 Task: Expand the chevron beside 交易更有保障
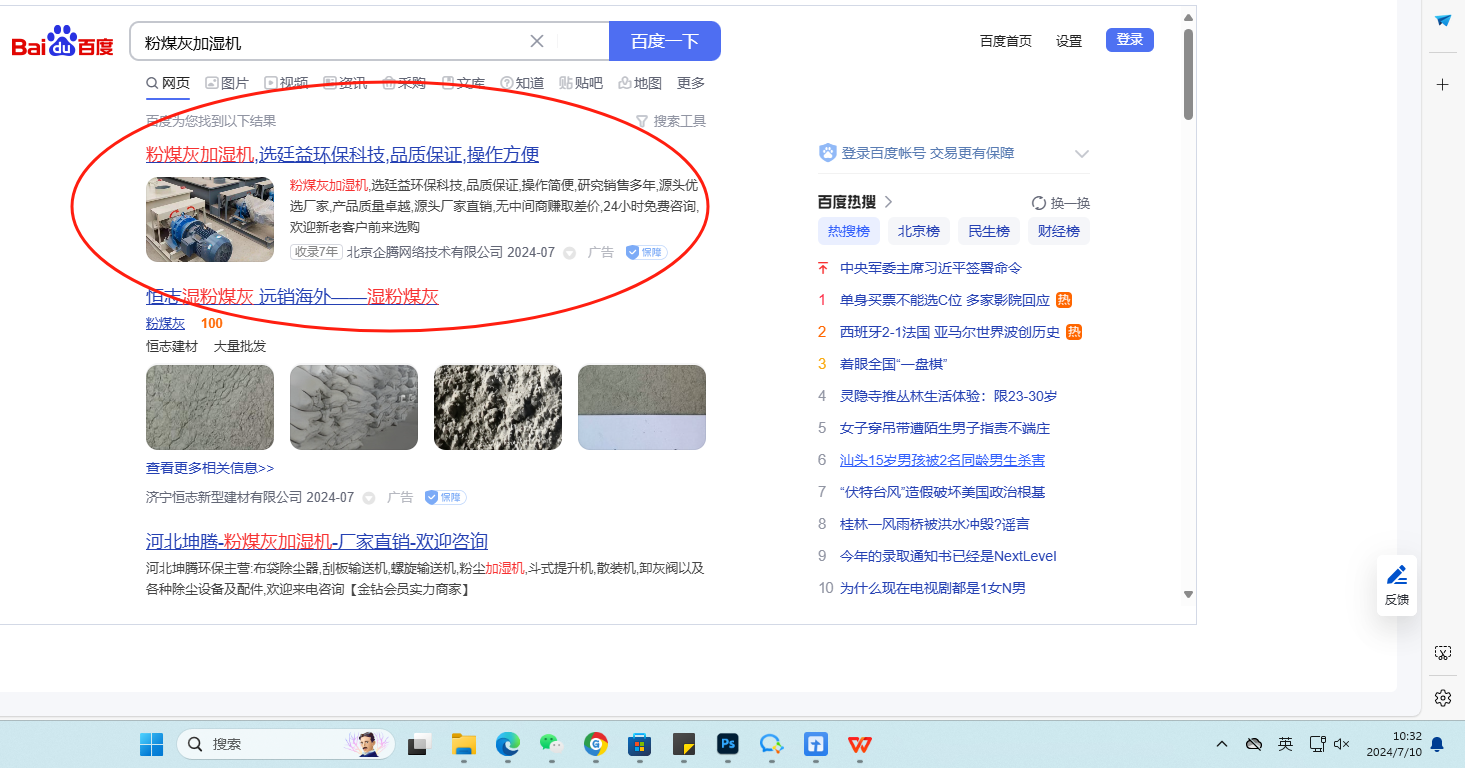pyautogui.click(x=1081, y=153)
